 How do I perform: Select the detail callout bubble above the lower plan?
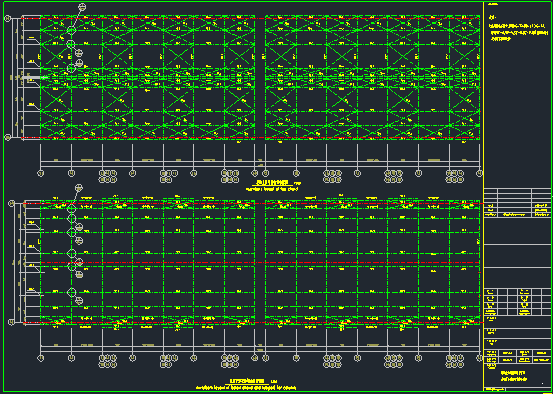tap(79, 187)
